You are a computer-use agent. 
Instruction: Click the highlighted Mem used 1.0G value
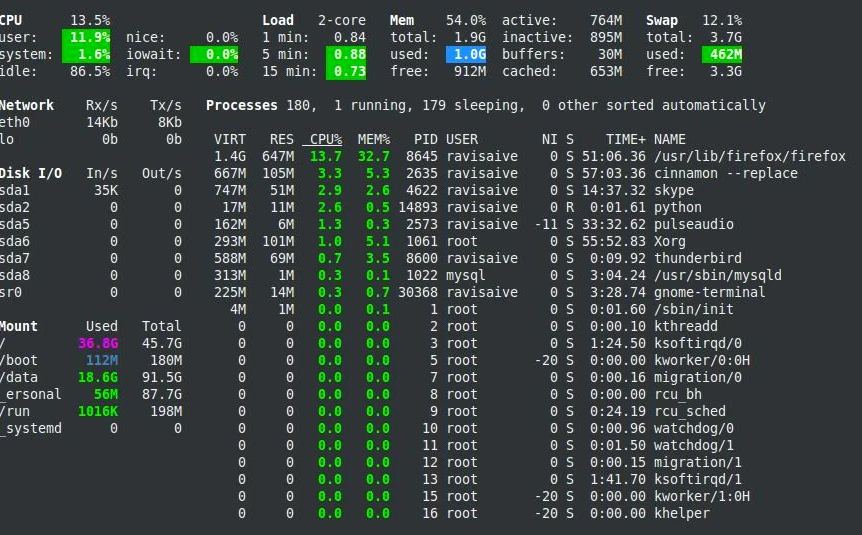click(x=466, y=54)
